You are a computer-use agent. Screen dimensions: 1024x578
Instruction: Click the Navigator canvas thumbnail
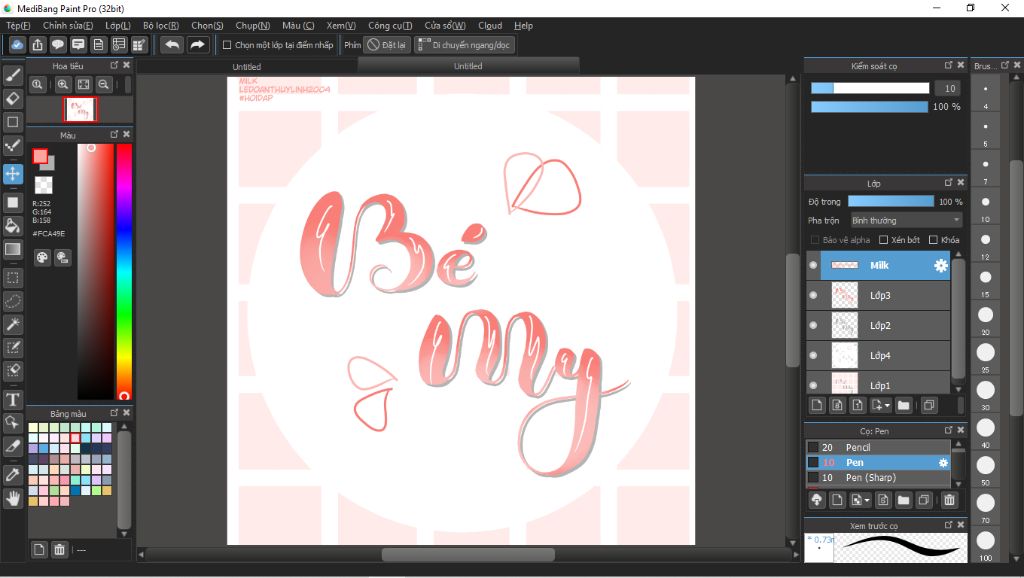[80, 109]
